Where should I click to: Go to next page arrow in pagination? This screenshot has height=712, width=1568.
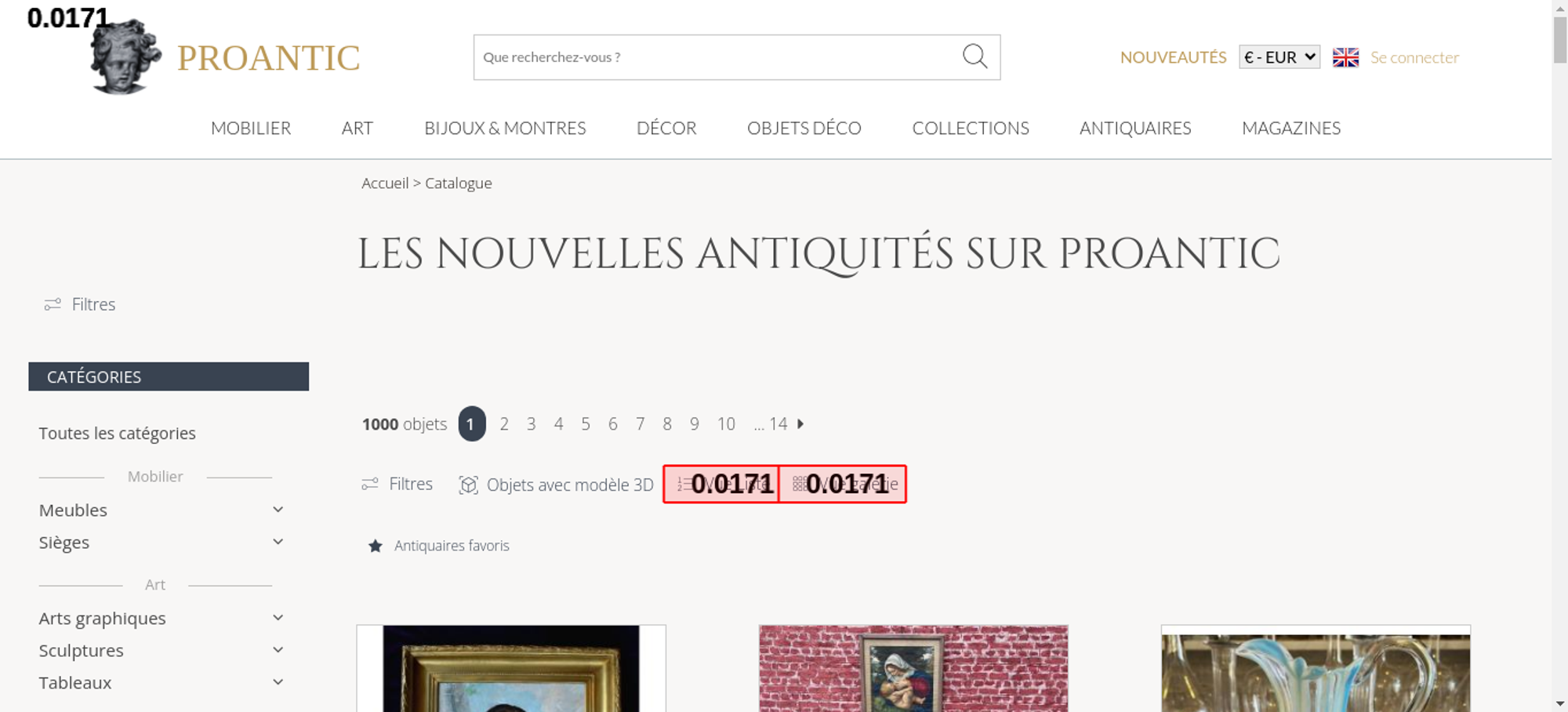800,424
